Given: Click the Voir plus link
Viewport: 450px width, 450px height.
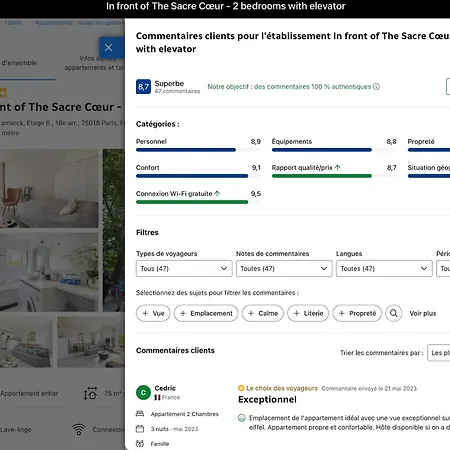Looking at the screenshot, I should pos(423,313).
